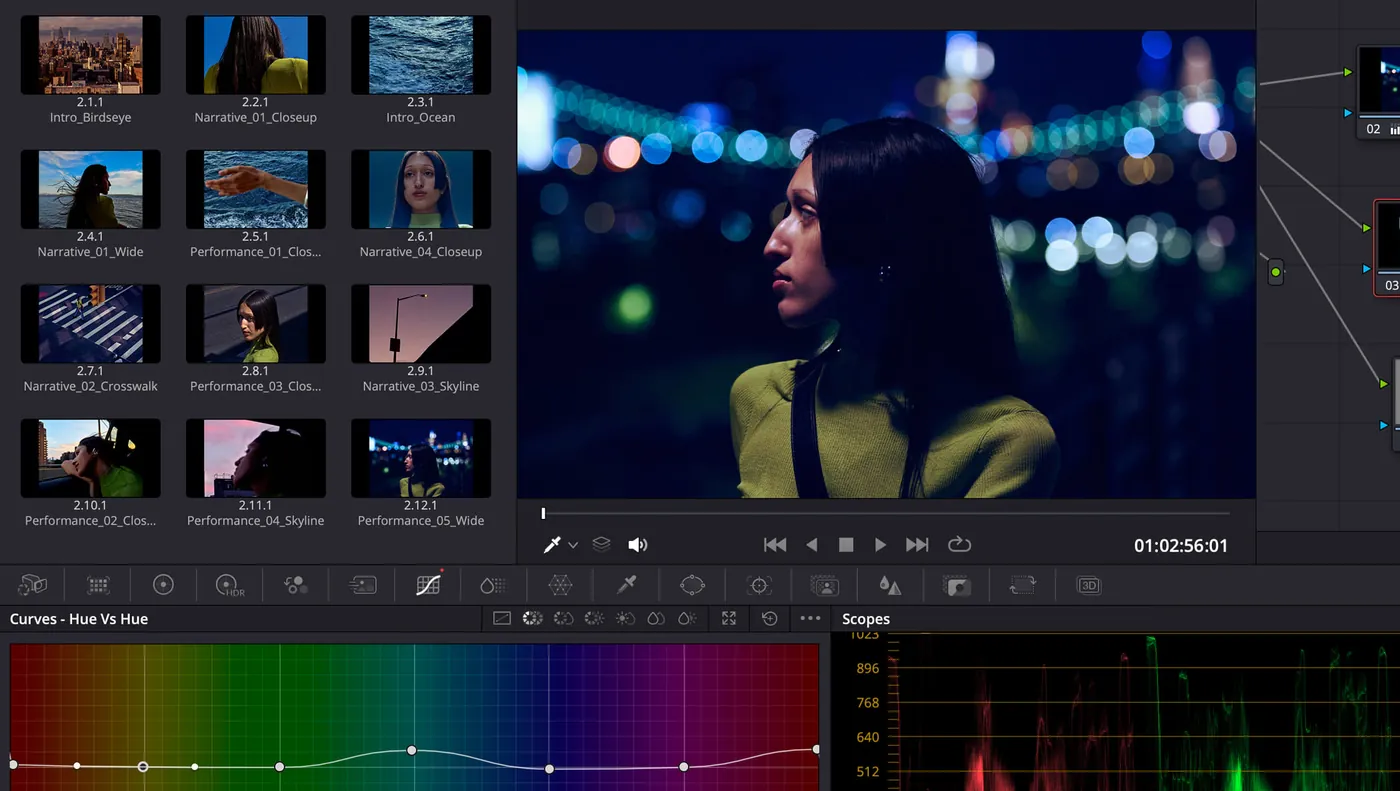The image size is (1400, 791).
Task: Open the Blur palette
Action: [890, 585]
